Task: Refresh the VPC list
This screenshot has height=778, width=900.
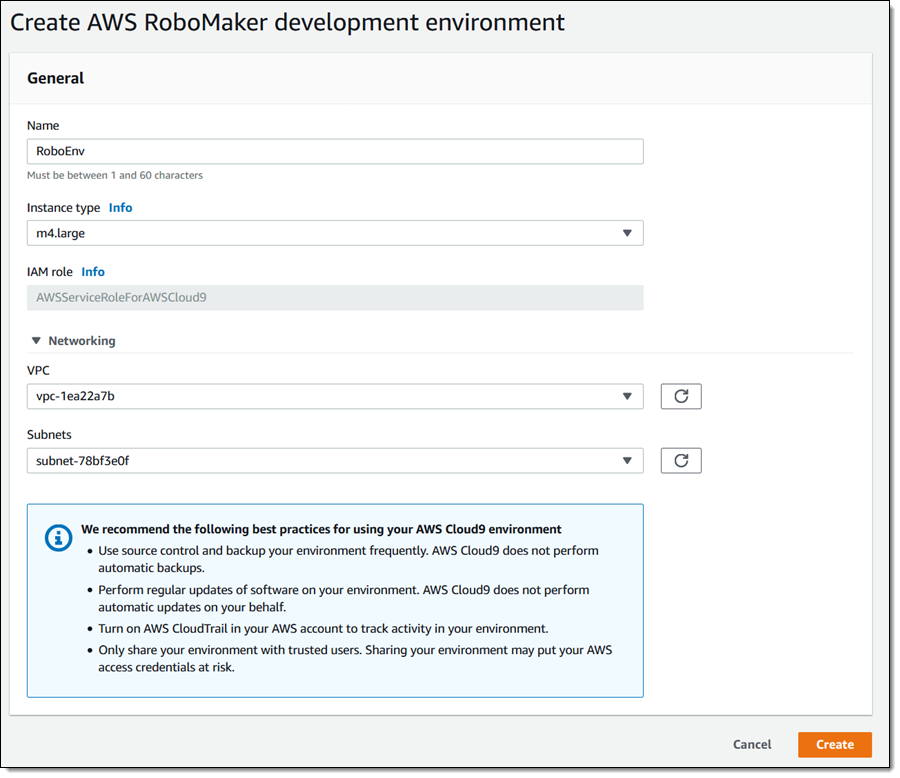Action: pyautogui.click(x=681, y=396)
